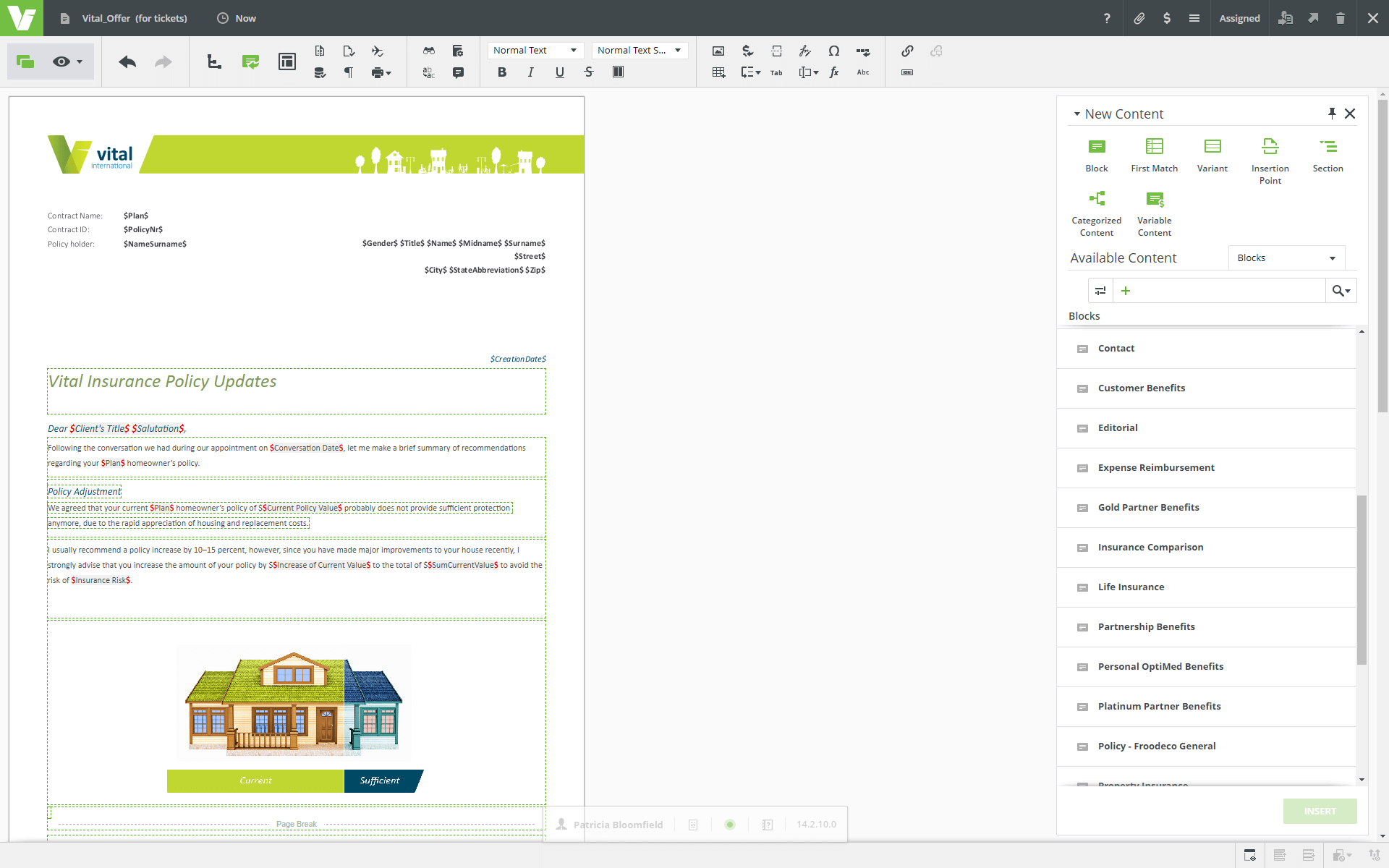1389x868 pixels.
Task: Toggle the document preview eye icon
Action: (x=62, y=62)
